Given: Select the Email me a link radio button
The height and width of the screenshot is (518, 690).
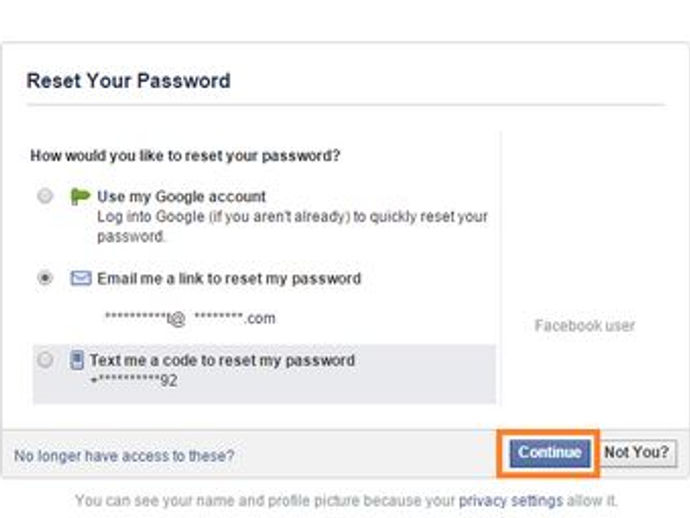Looking at the screenshot, I should click(x=45, y=278).
